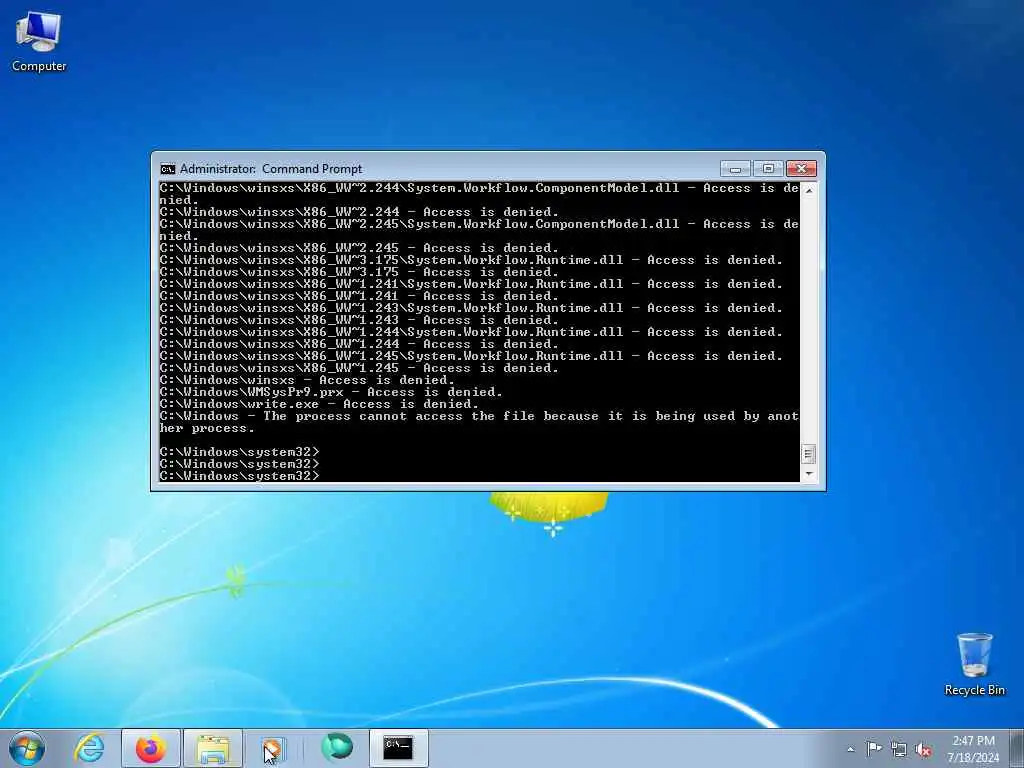Click the C:\Windows\write.exe access denied line
1024x768 pixels.
pos(319,404)
